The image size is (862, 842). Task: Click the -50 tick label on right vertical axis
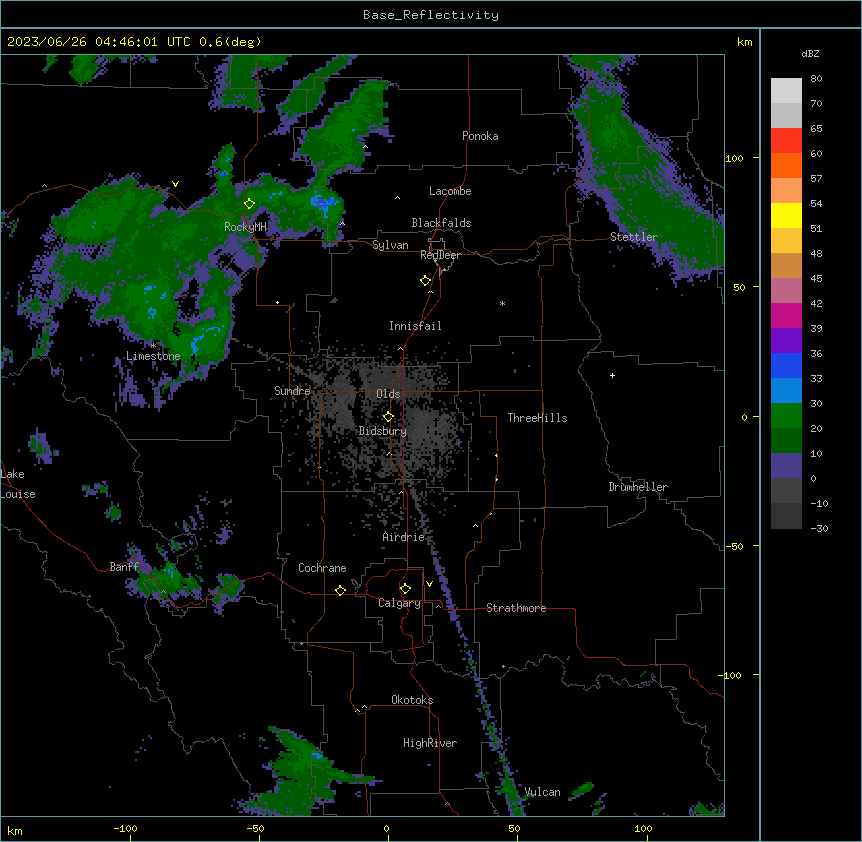(x=734, y=546)
